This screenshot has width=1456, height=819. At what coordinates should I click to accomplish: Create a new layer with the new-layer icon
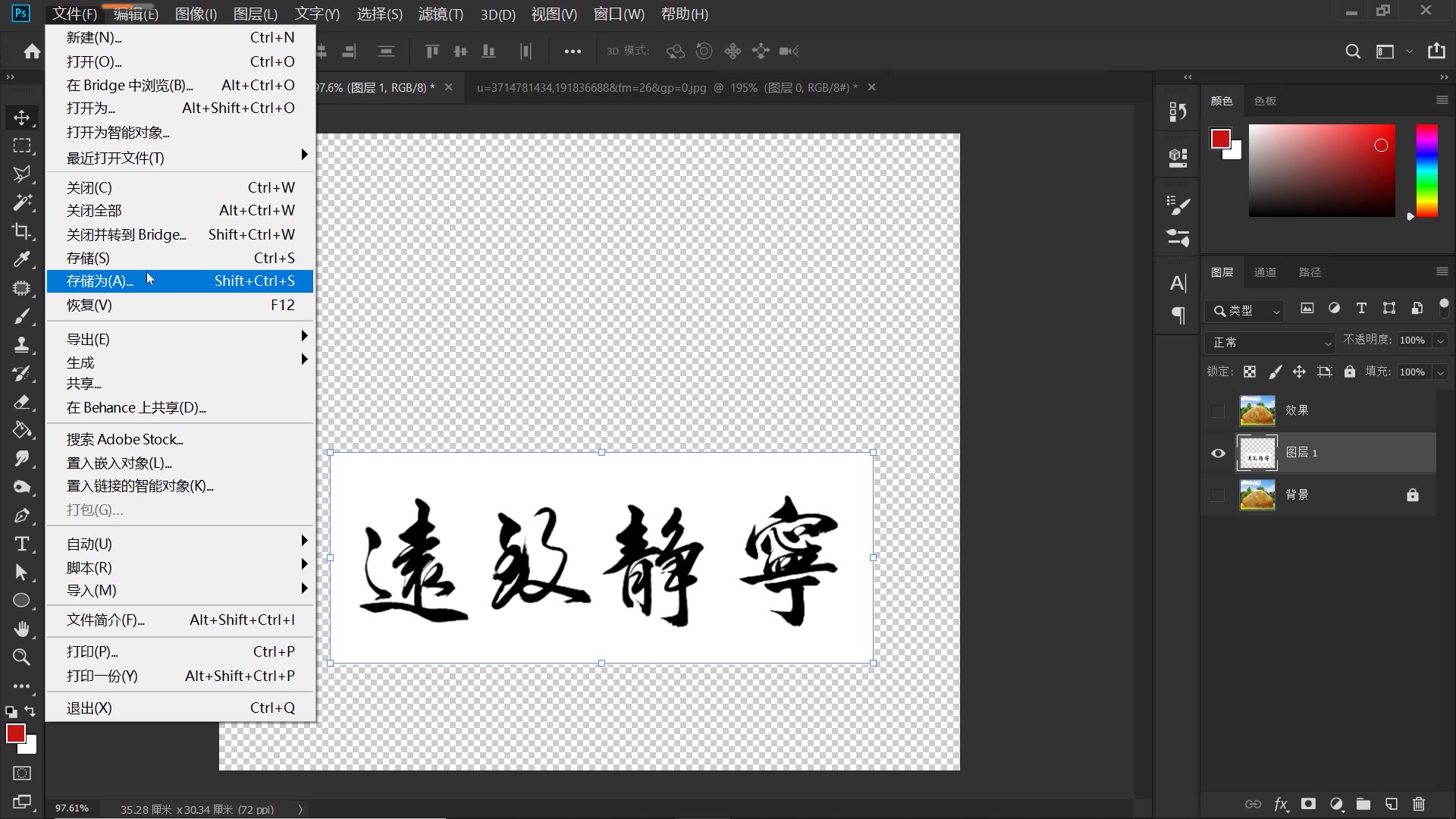pyautogui.click(x=1391, y=805)
